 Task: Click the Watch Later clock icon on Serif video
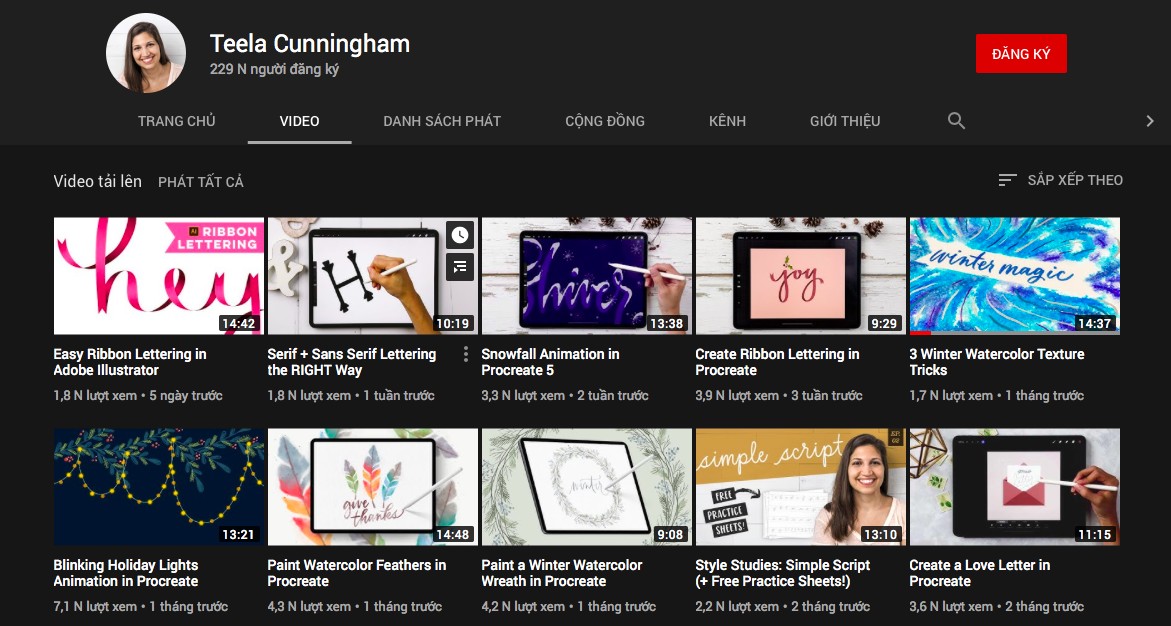click(460, 235)
